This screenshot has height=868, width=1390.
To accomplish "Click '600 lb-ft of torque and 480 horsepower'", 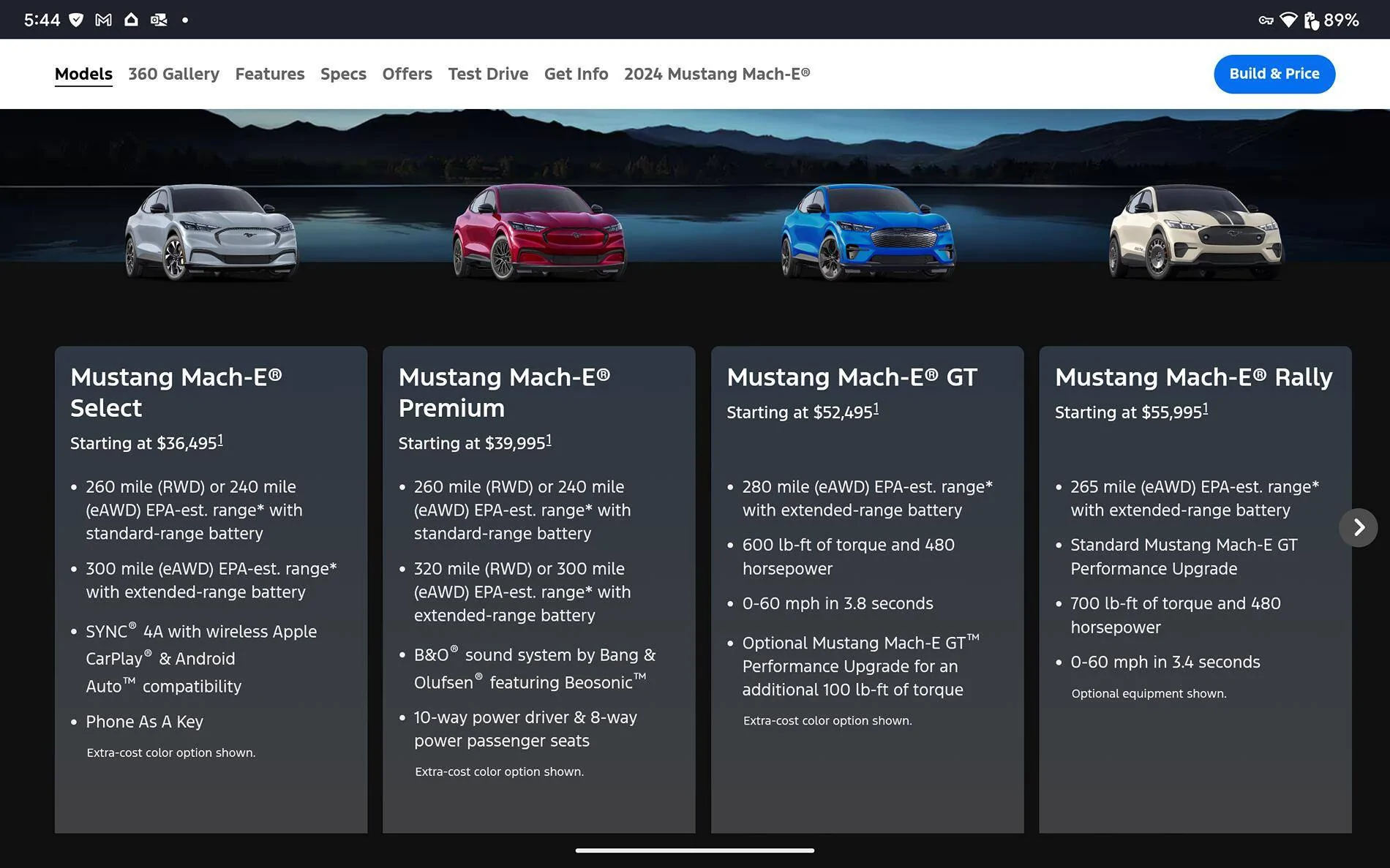I will pyautogui.click(x=849, y=556).
